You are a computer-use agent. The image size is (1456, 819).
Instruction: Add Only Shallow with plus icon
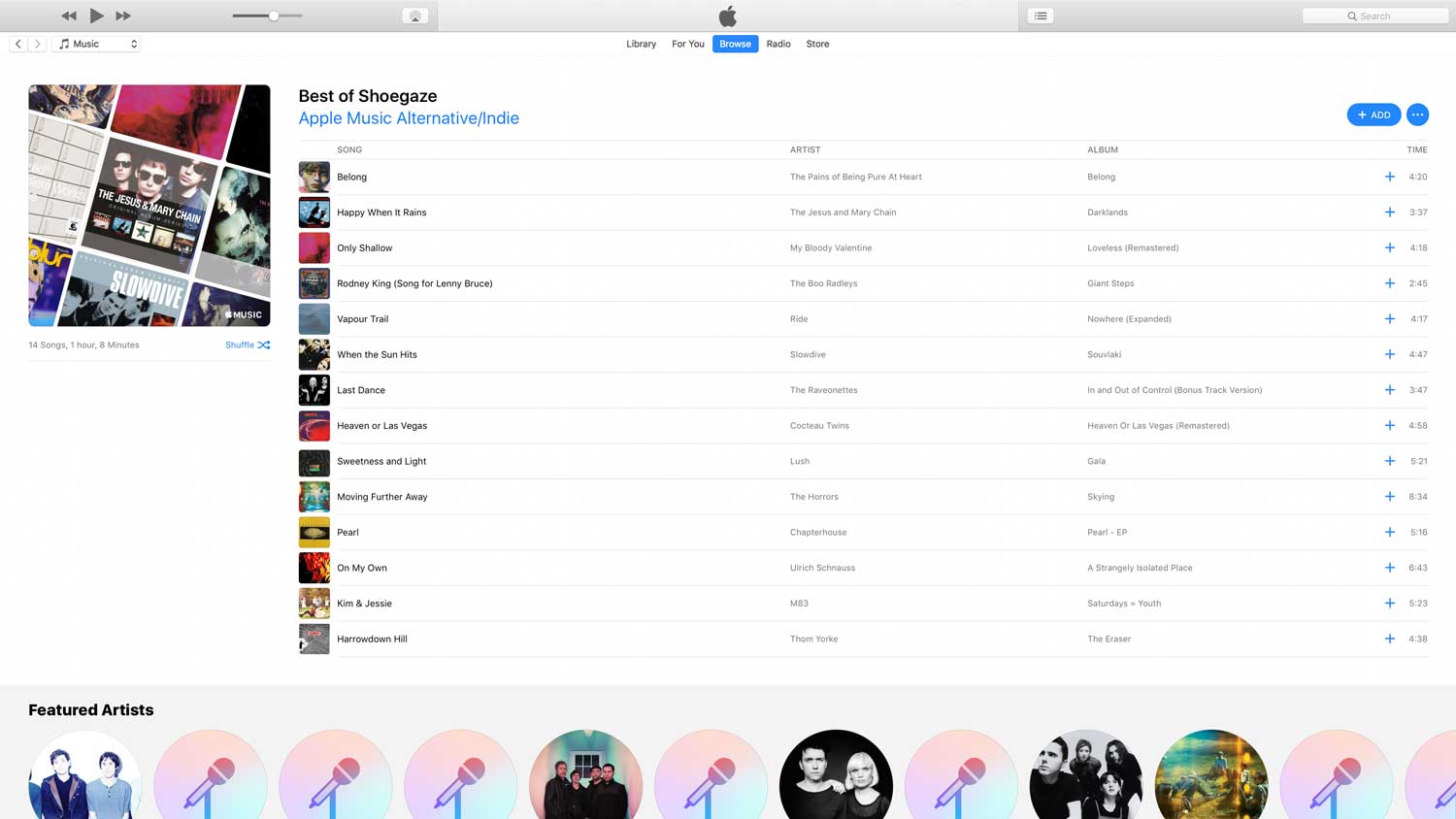coord(1389,247)
